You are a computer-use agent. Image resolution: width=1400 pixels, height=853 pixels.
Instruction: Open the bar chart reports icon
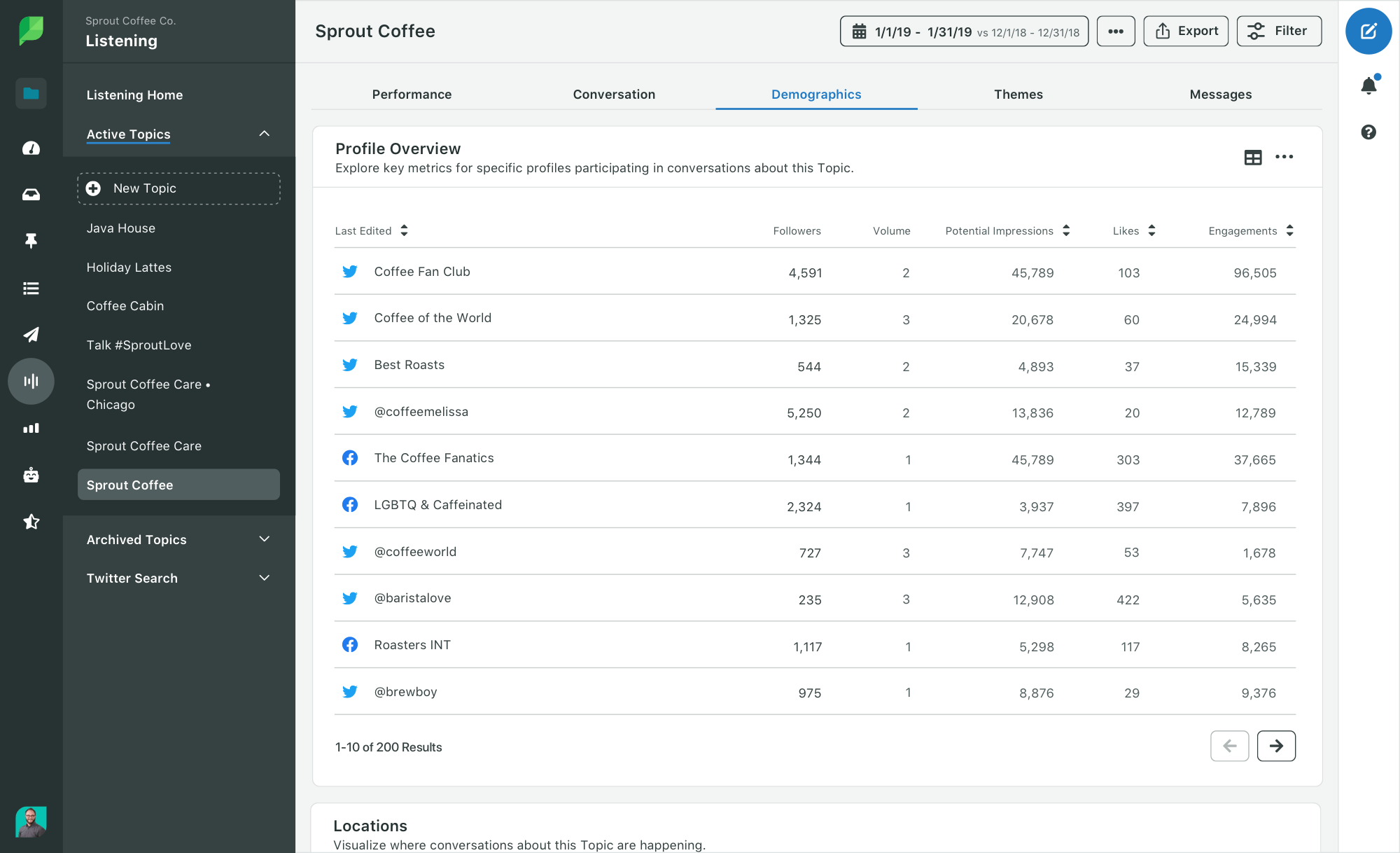(31, 428)
